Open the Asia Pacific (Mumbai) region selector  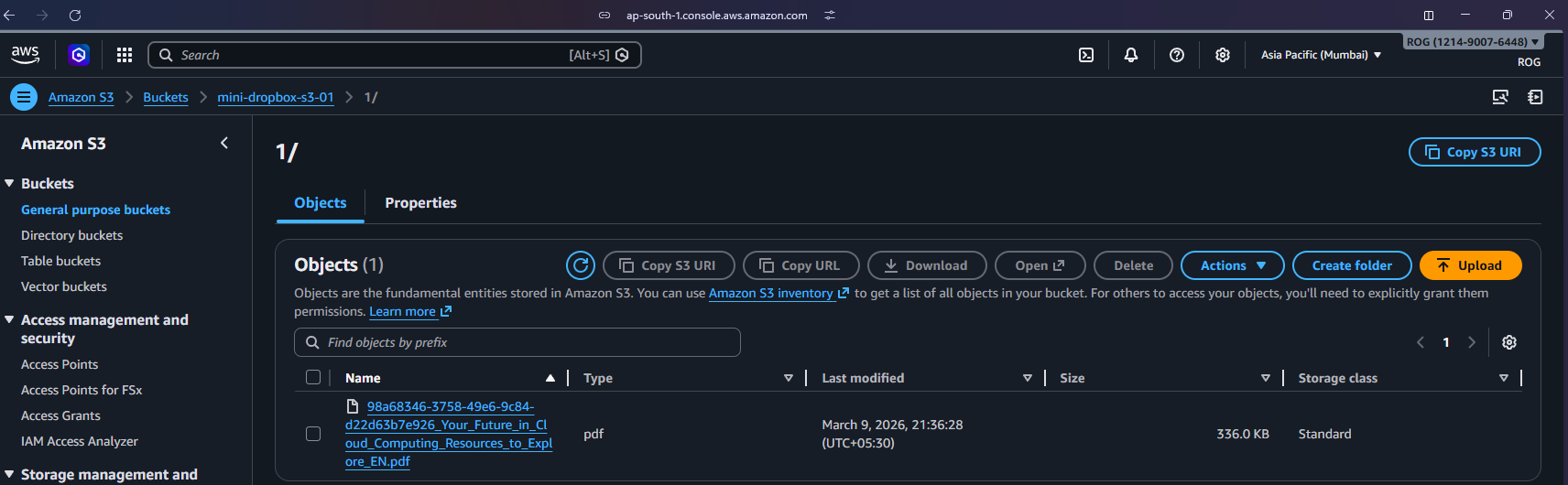click(1321, 55)
